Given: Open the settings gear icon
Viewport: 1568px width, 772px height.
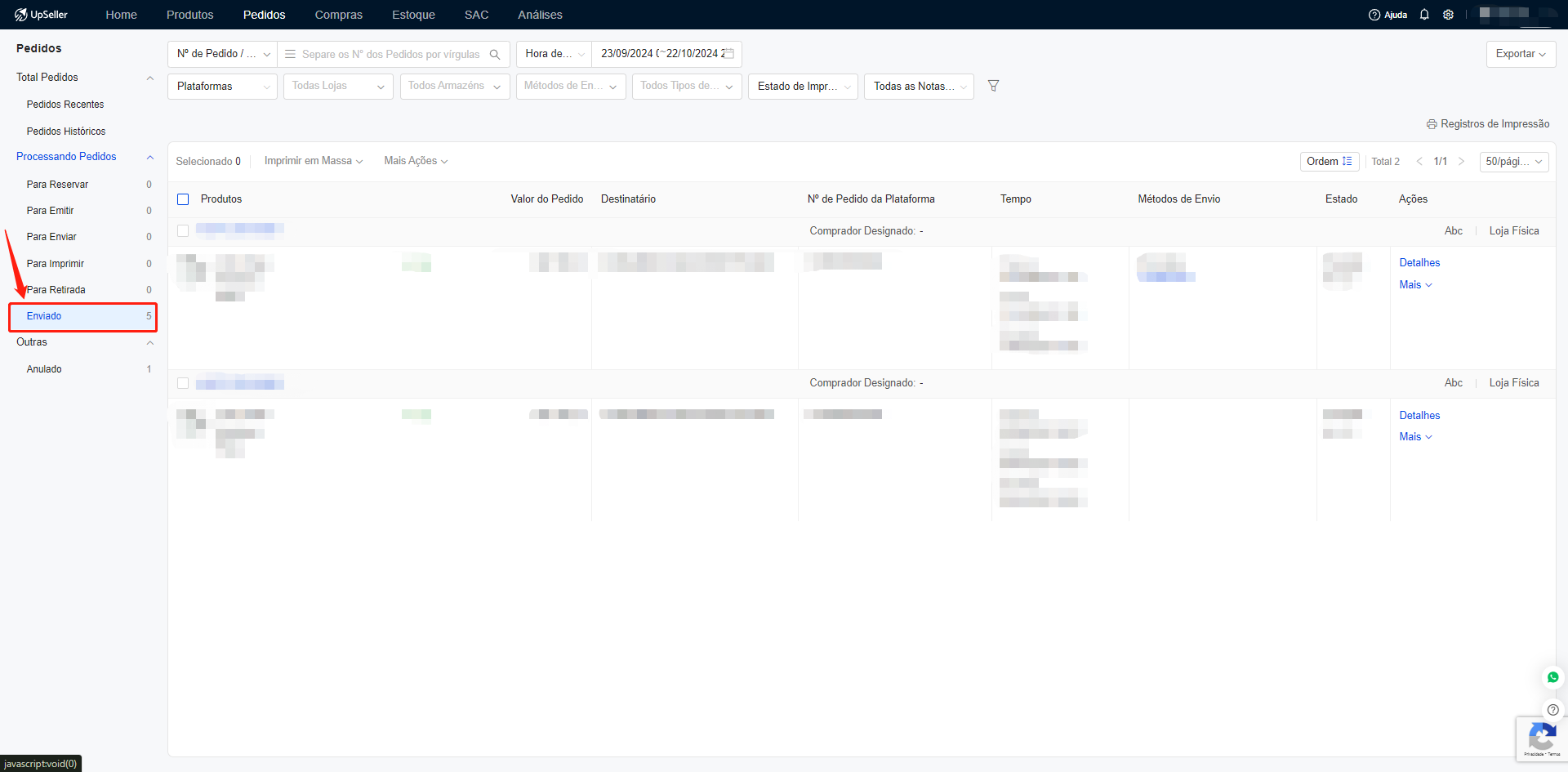Looking at the screenshot, I should [1448, 15].
